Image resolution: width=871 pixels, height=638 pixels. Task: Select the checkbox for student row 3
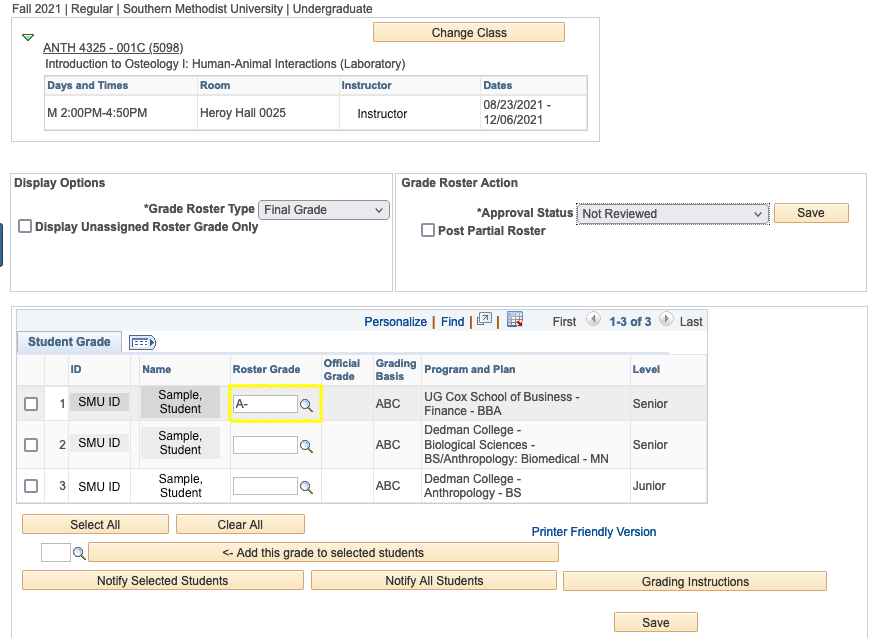[31, 486]
